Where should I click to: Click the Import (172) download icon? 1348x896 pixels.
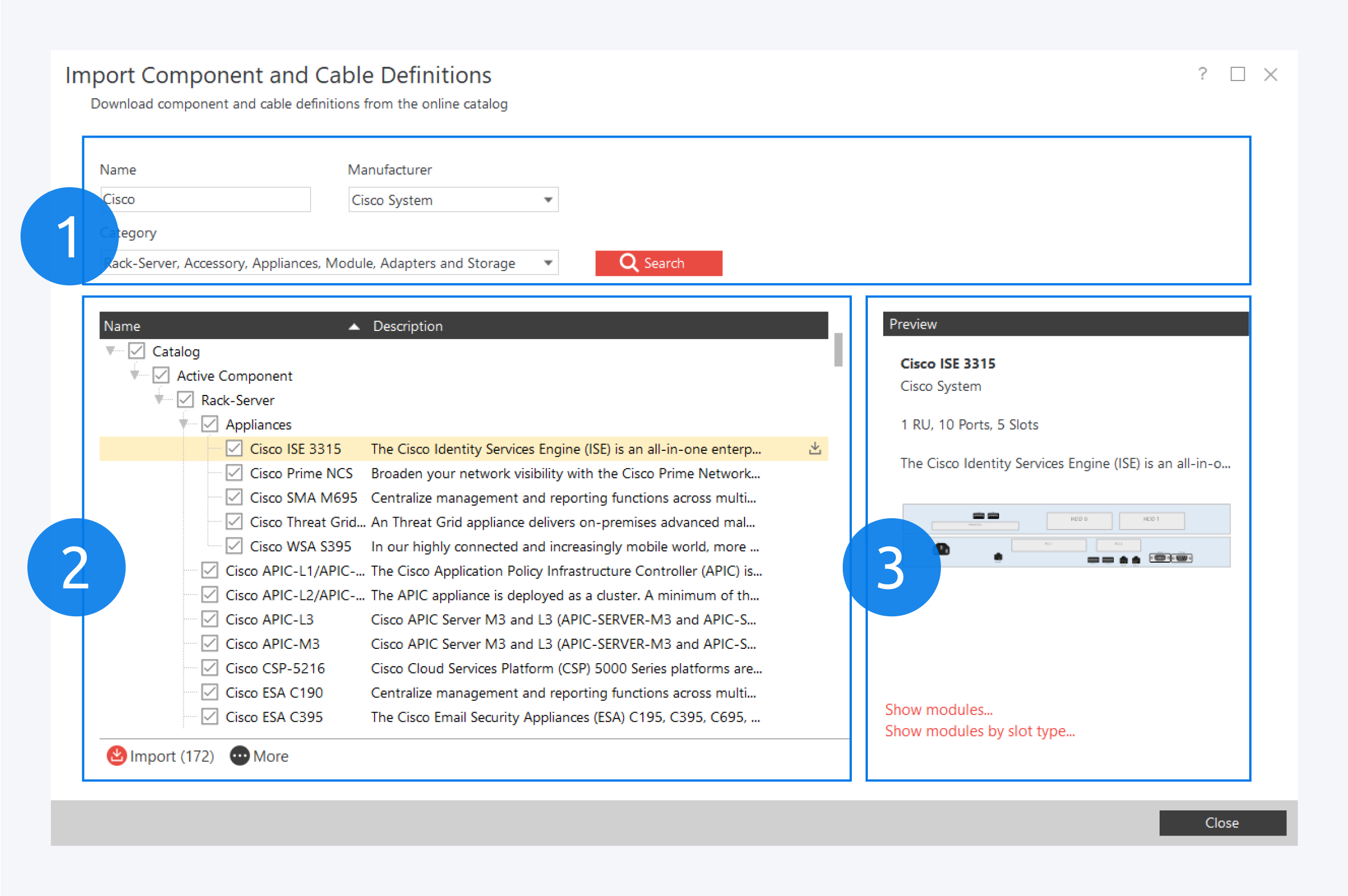click(116, 756)
